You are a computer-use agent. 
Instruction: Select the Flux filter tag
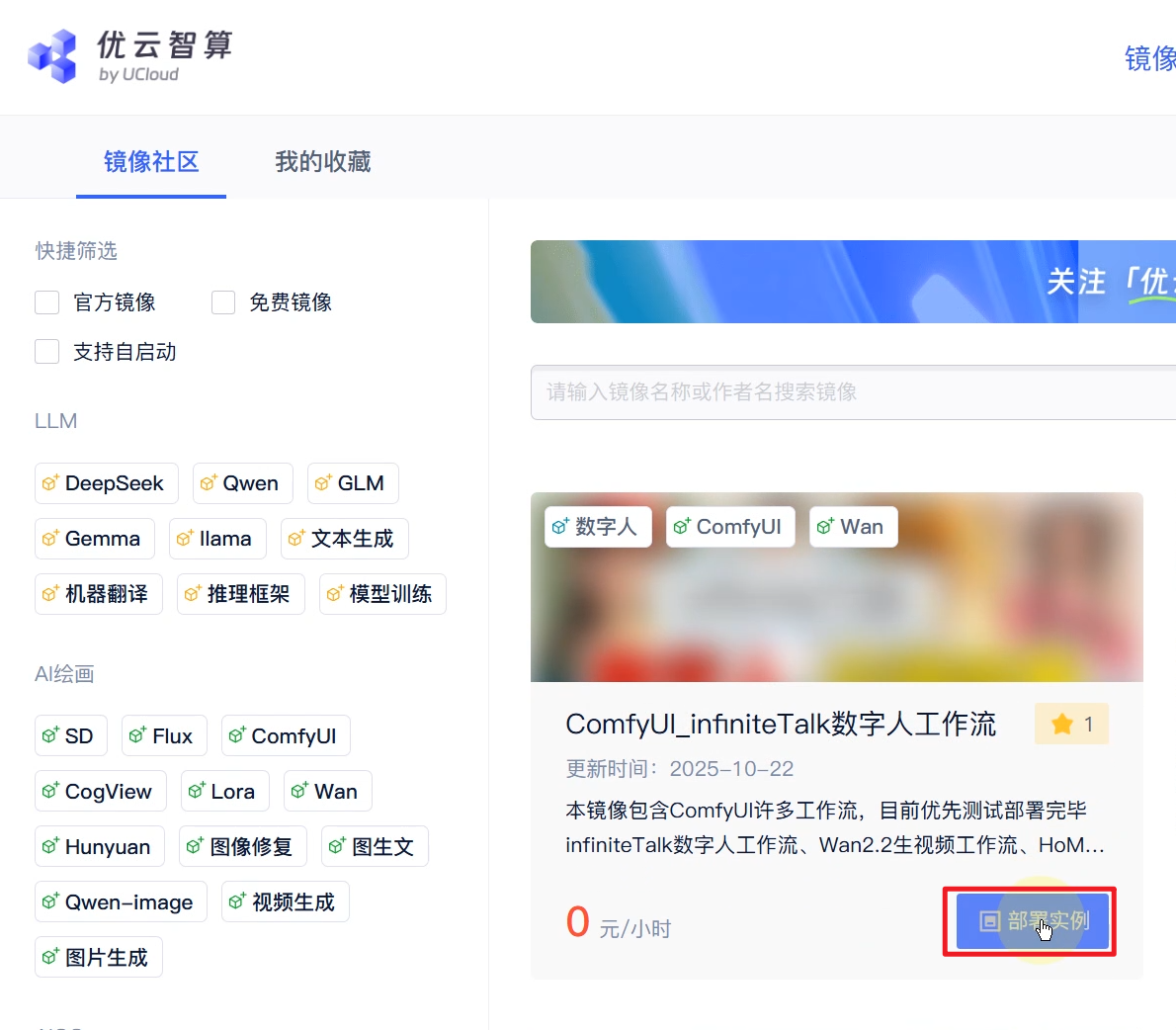[x=164, y=736]
